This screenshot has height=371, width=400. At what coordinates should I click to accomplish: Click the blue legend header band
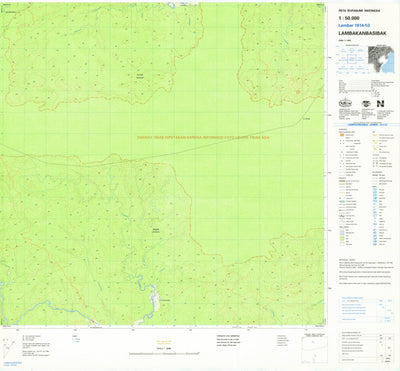367,125
